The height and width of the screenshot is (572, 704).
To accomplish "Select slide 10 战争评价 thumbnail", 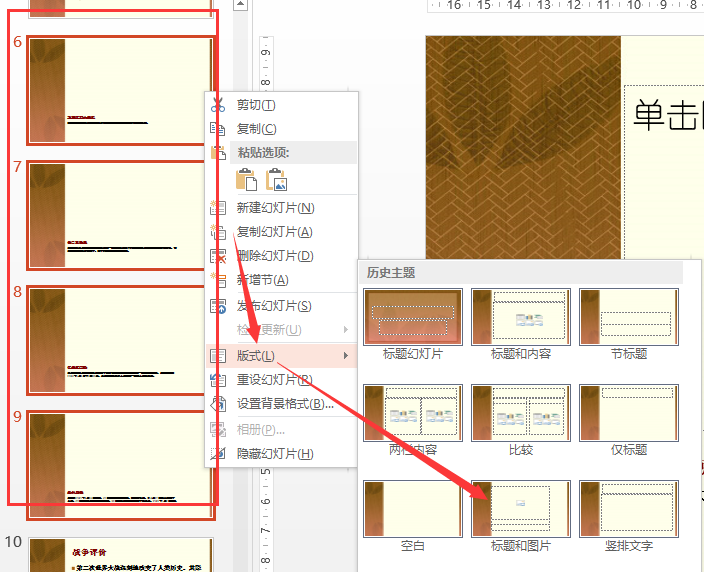I will click(121, 555).
